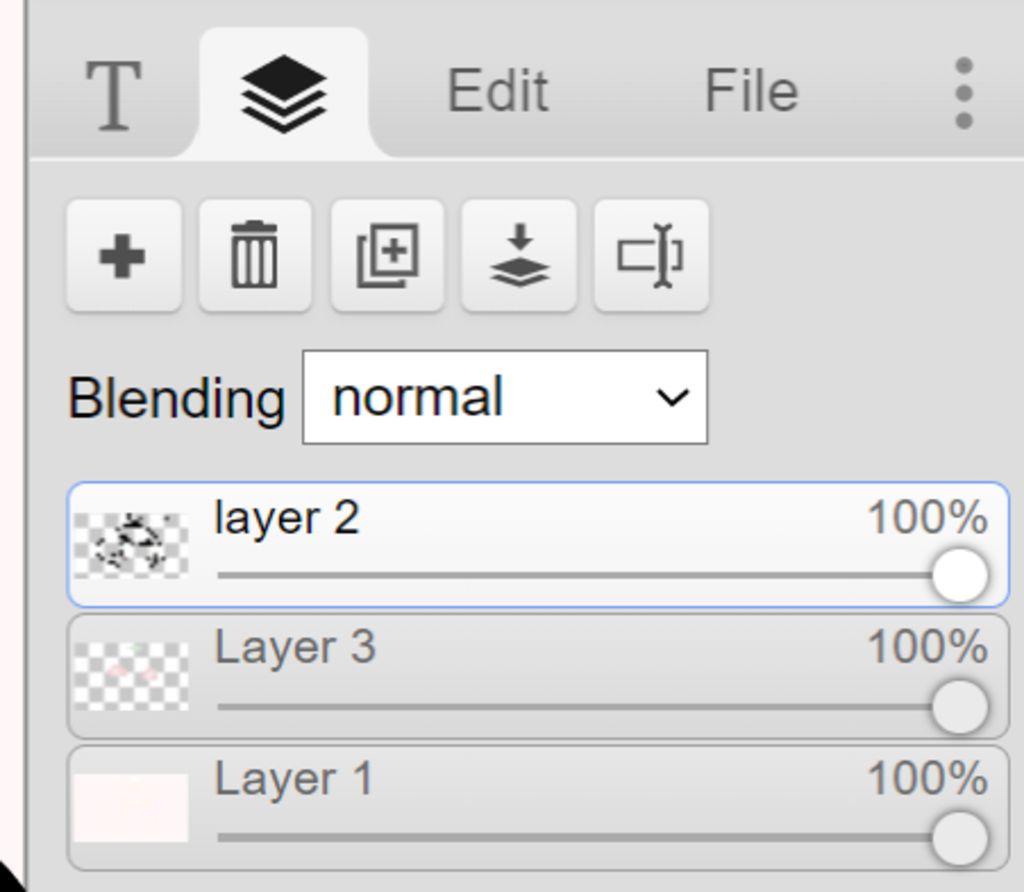This screenshot has width=1024, height=892.
Task: Click the dropdown arrow next to normal
Action: coord(673,397)
